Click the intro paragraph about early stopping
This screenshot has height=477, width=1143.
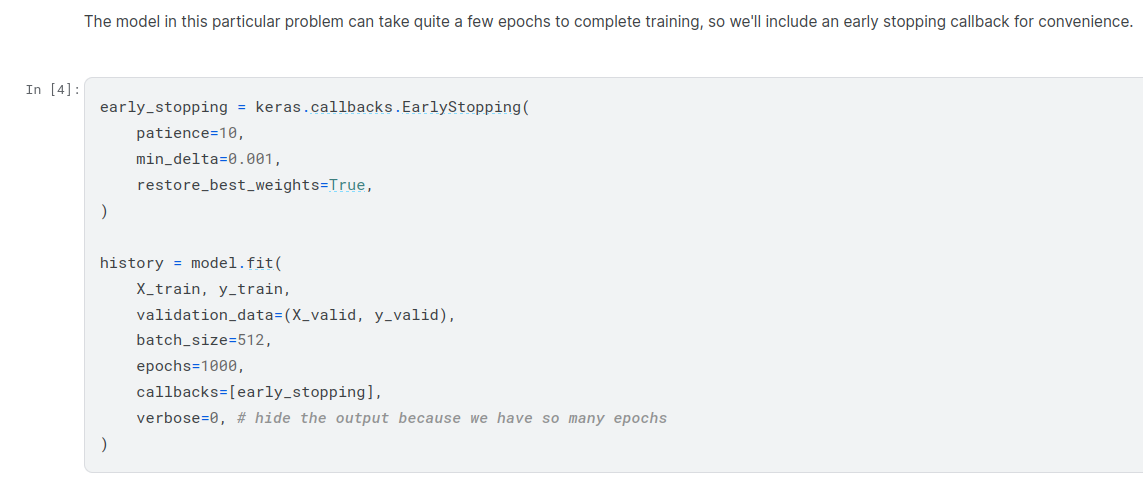click(608, 22)
